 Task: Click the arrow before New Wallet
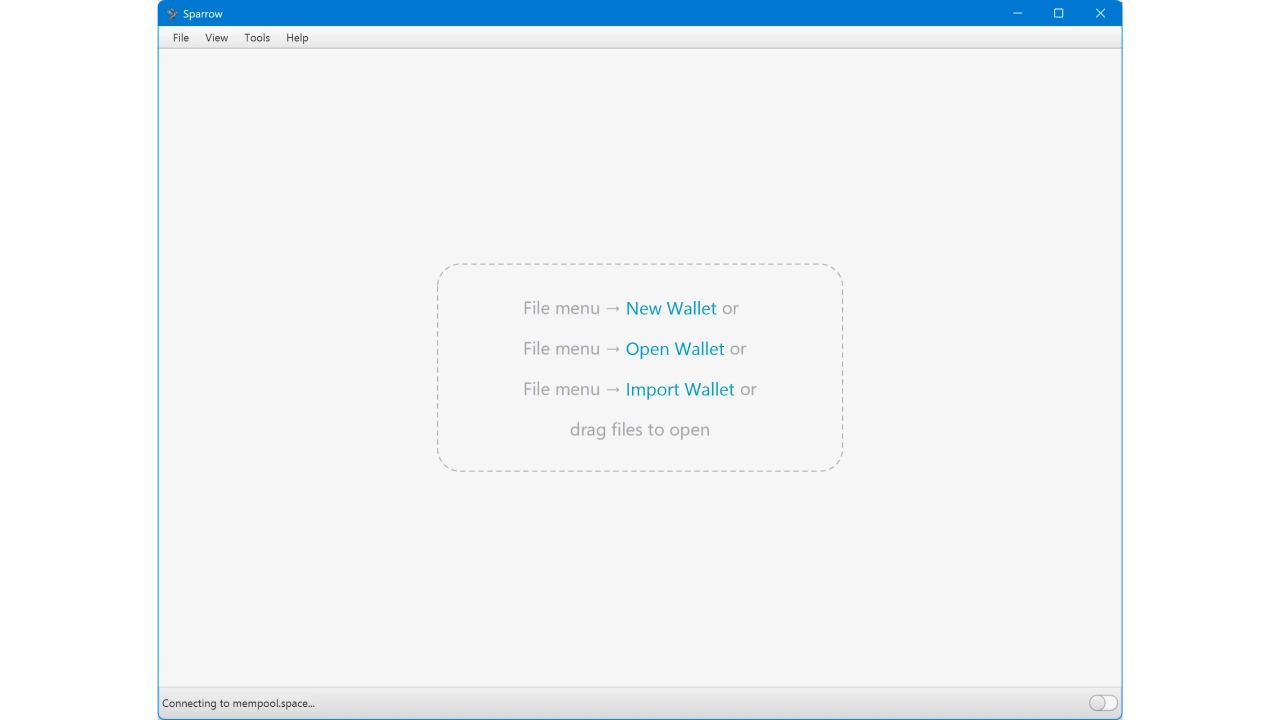coord(613,309)
